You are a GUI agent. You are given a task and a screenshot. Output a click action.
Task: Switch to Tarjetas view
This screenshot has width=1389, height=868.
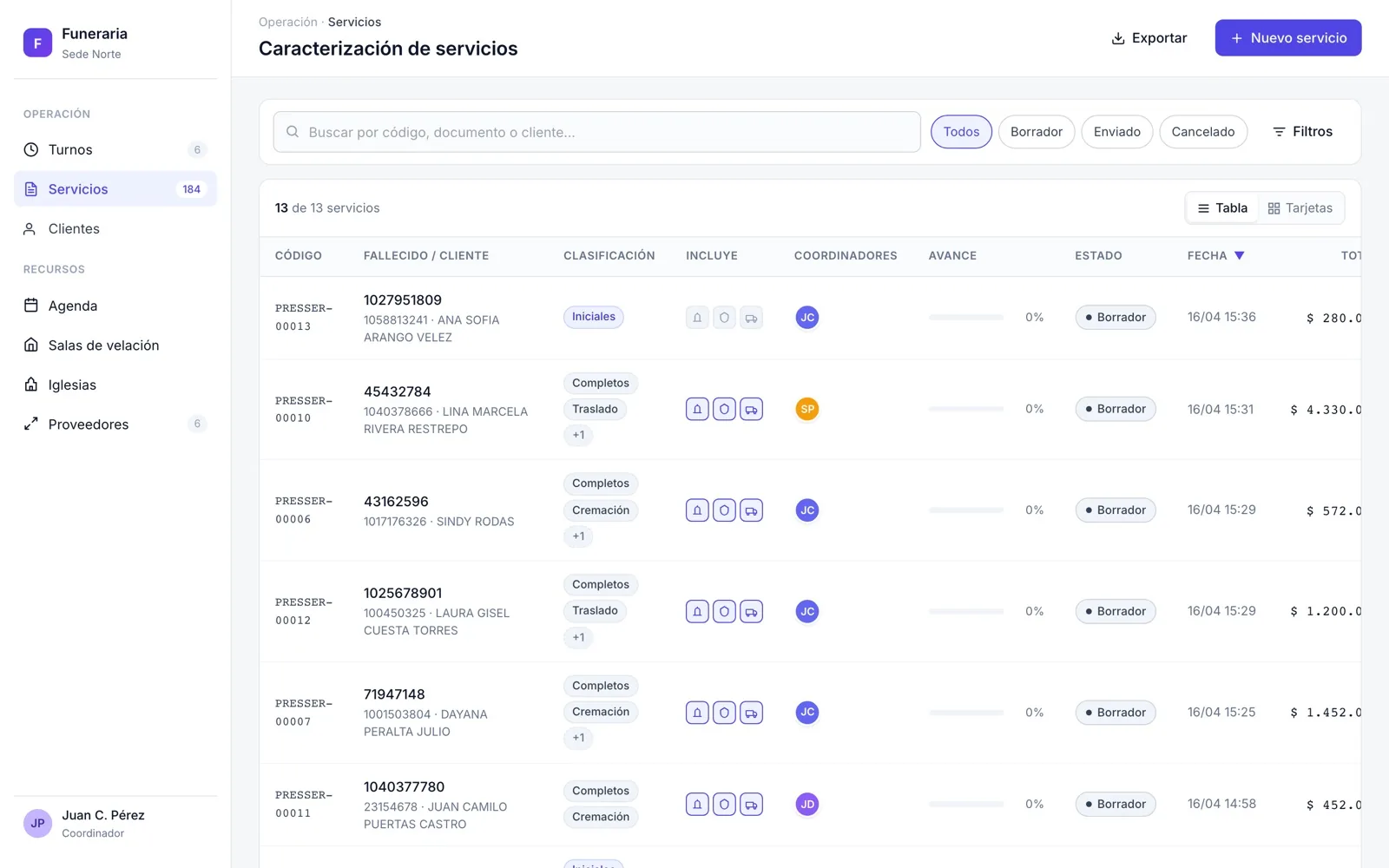coord(1300,208)
